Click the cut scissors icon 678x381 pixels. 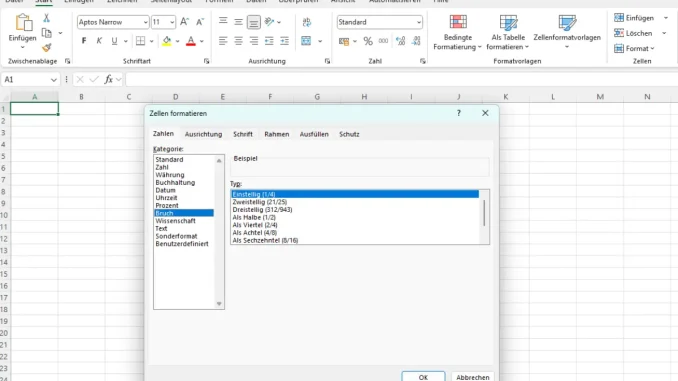coord(46,18)
